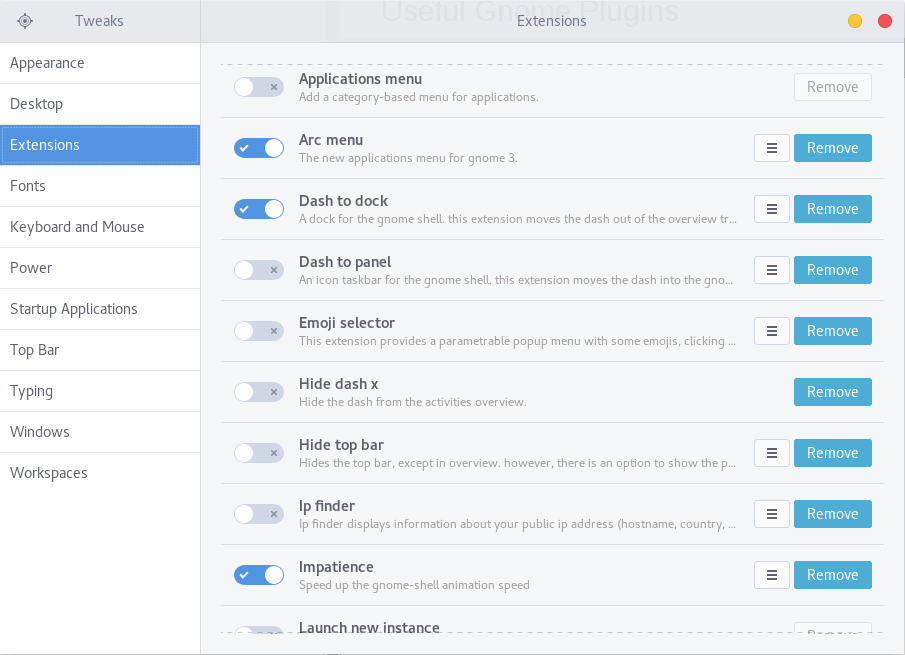Click Remove for Applications menu
The height and width of the screenshot is (655, 905).
(832, 87)
